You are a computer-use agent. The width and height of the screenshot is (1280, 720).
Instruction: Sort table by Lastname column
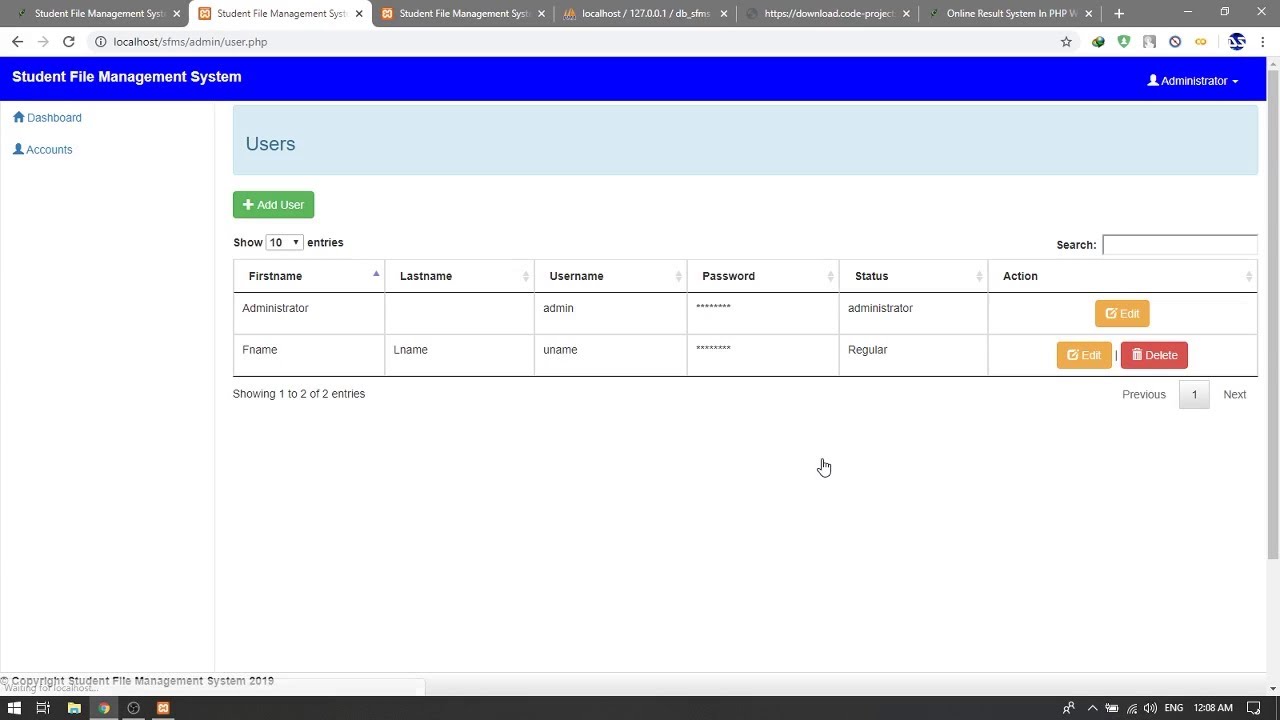[459, 276]
